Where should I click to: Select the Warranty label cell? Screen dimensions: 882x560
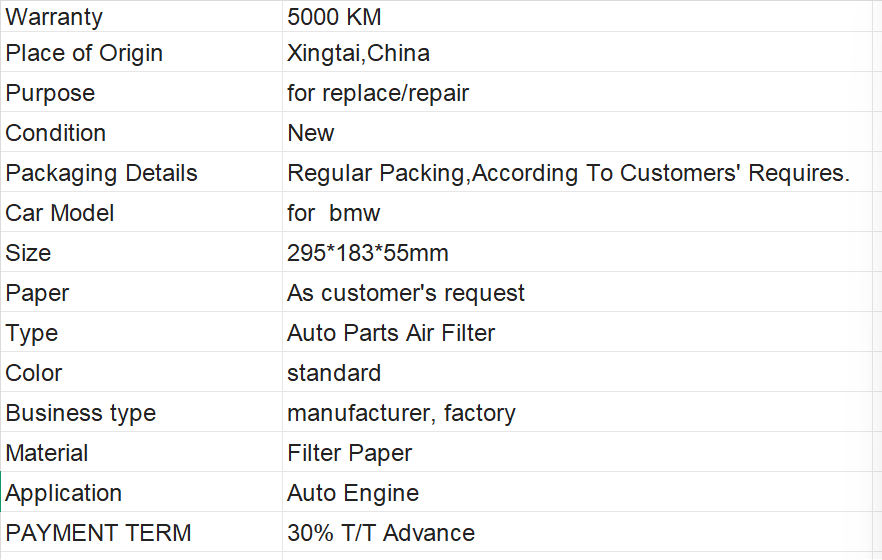point(141,16)
